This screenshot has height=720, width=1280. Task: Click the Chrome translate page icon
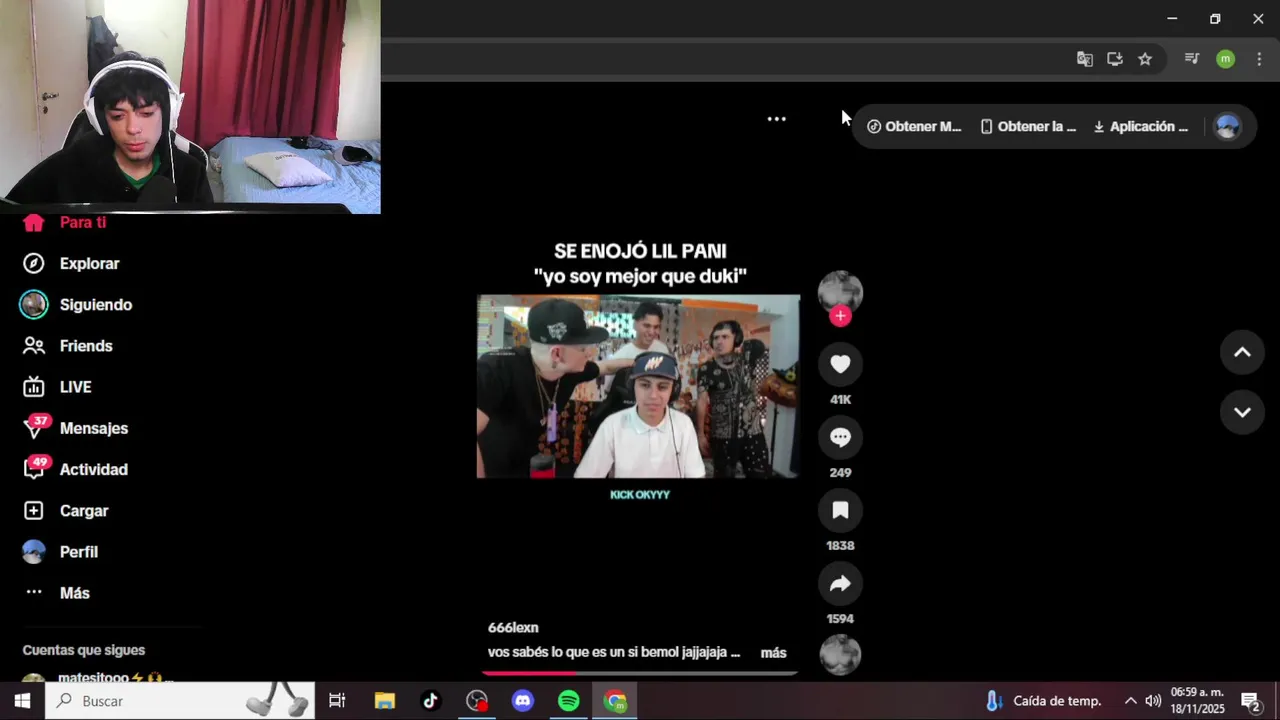pyautogui.click(x=1085, y=59)
